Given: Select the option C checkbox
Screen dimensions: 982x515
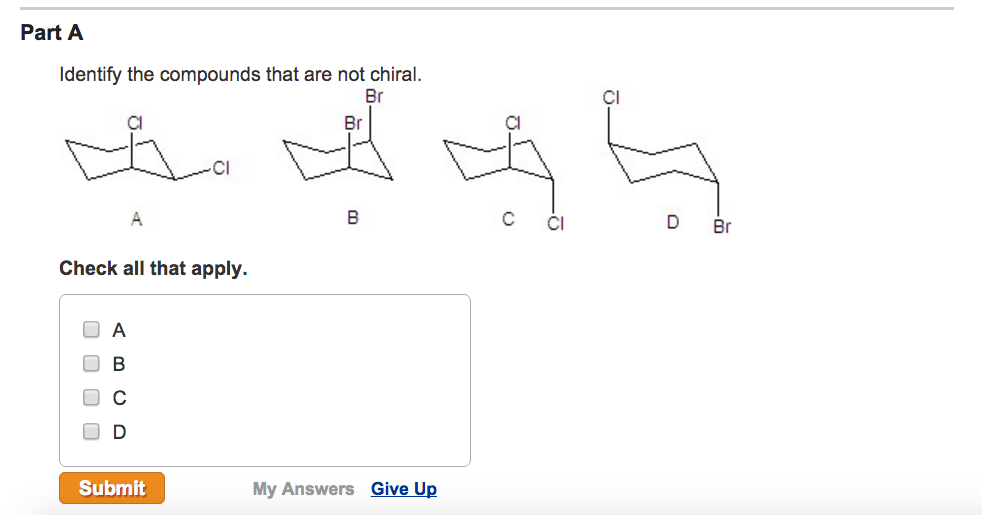Looking at the screenshot, I should pyautogui.click(x=92, y=397).
